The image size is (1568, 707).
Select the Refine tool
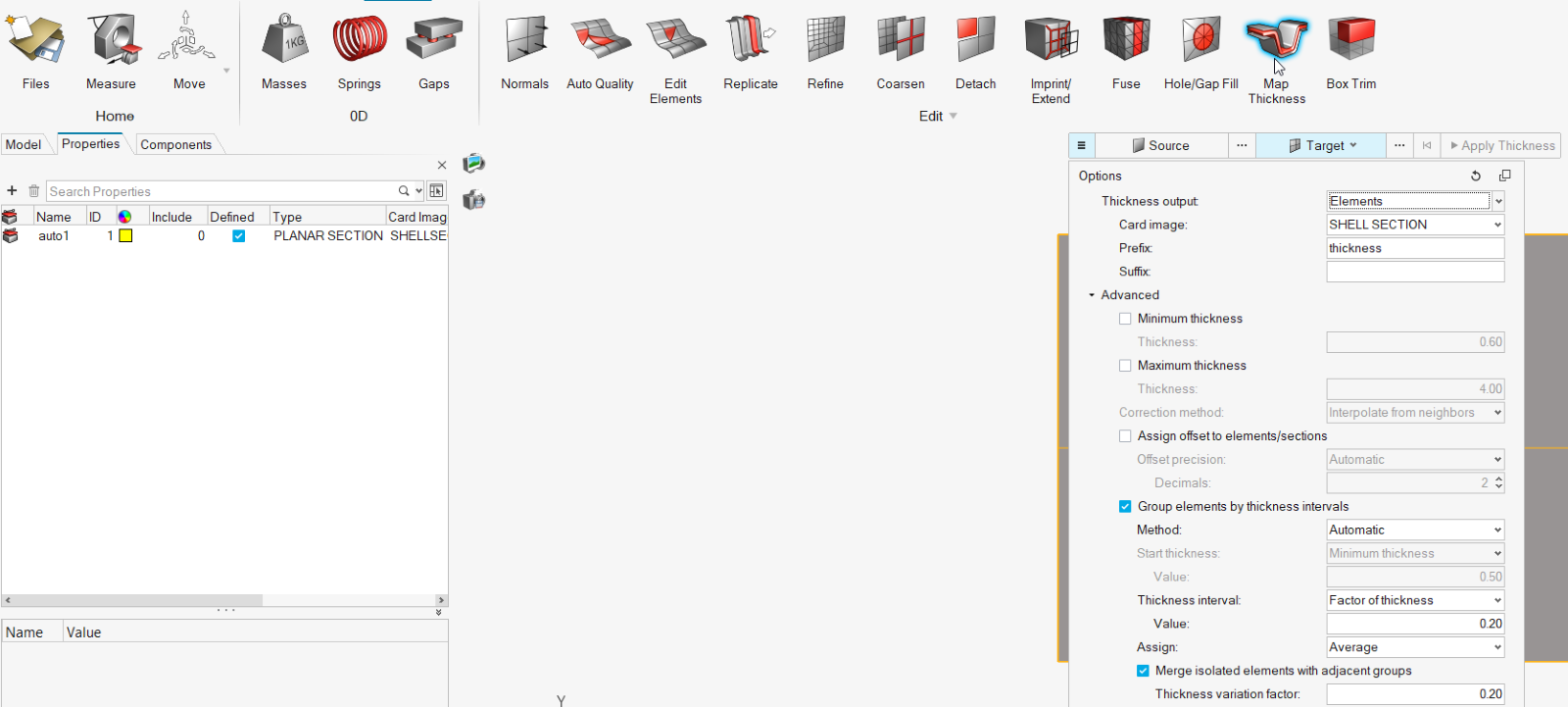click(x=825, y=51)
